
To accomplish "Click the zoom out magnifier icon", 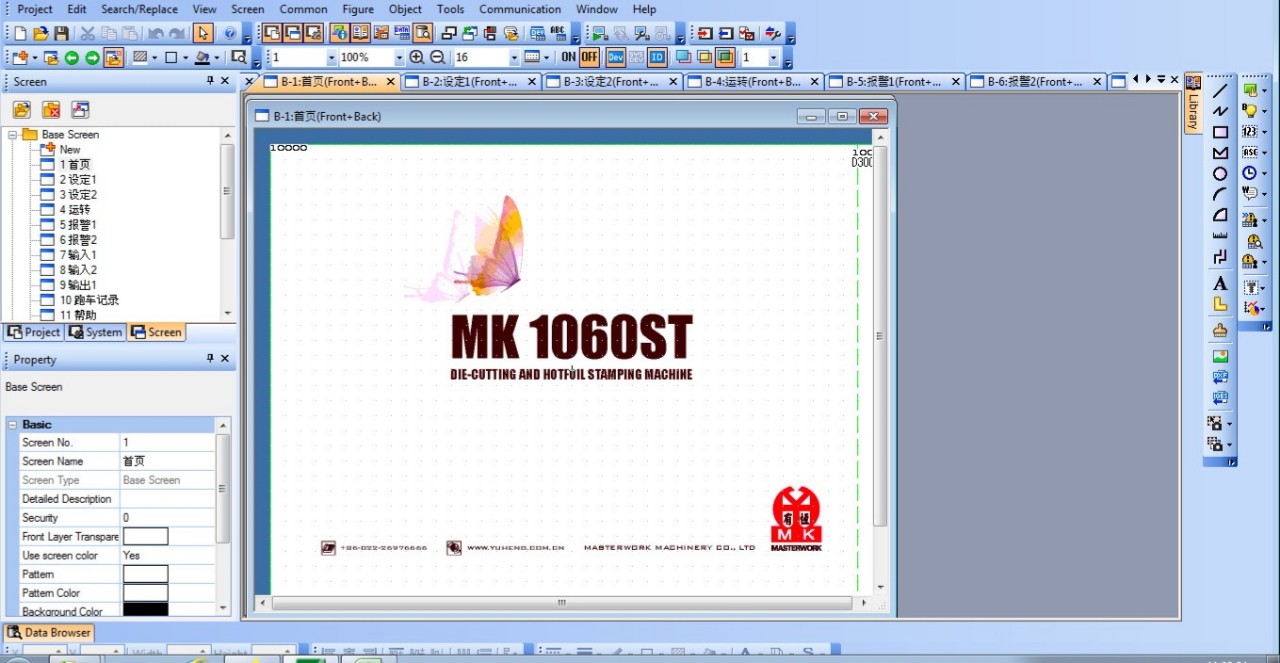I will tap(437, 58).
